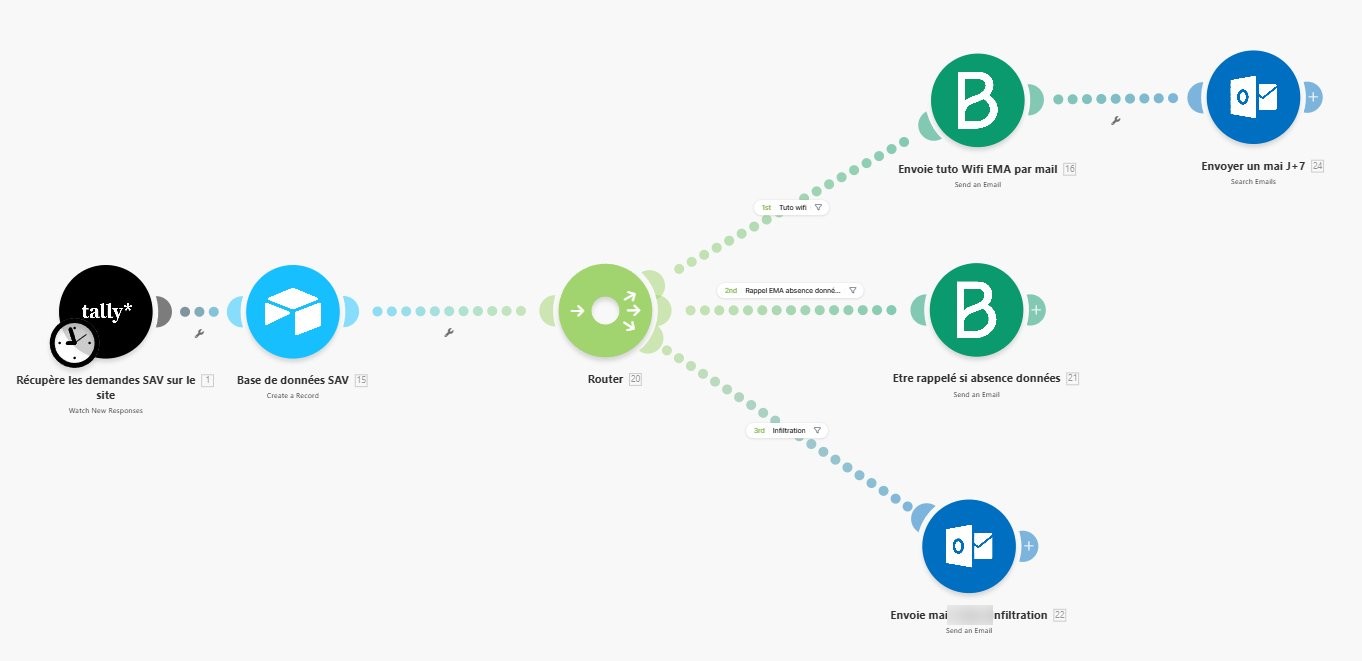The image size is (1362, 661).
Task: Add a module after Etre rappelé module
Action: pyautogui.click(x=1036, y=311)
